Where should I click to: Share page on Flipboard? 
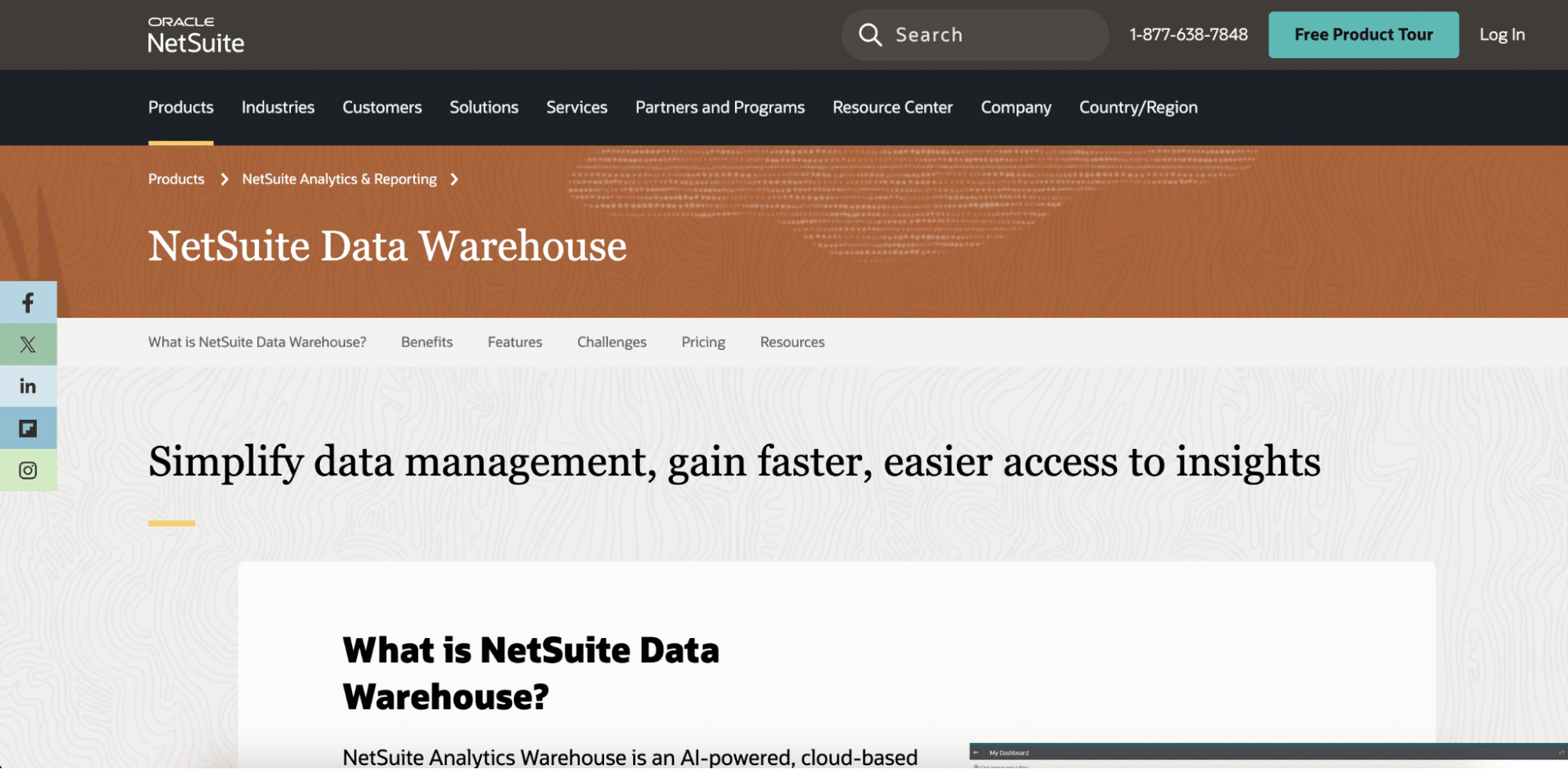[x=28, y=428]
